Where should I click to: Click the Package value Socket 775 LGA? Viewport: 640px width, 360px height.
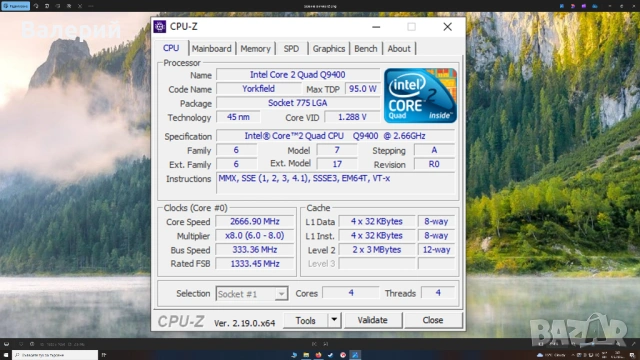point(298,103)
